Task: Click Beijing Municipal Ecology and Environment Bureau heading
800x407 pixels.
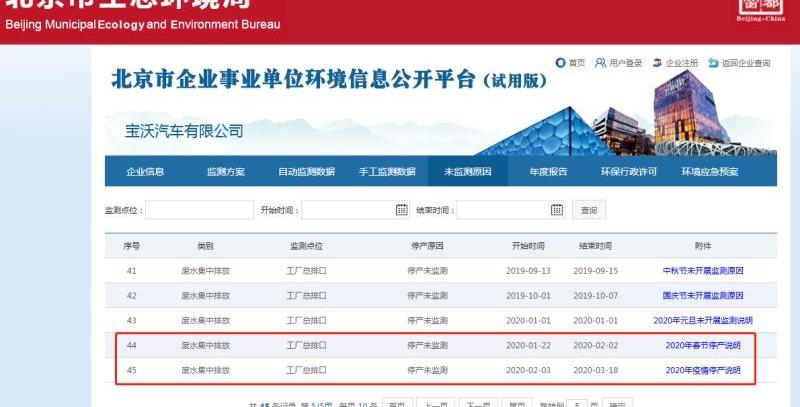Action: pyautogui.click(x=142, y=24)
